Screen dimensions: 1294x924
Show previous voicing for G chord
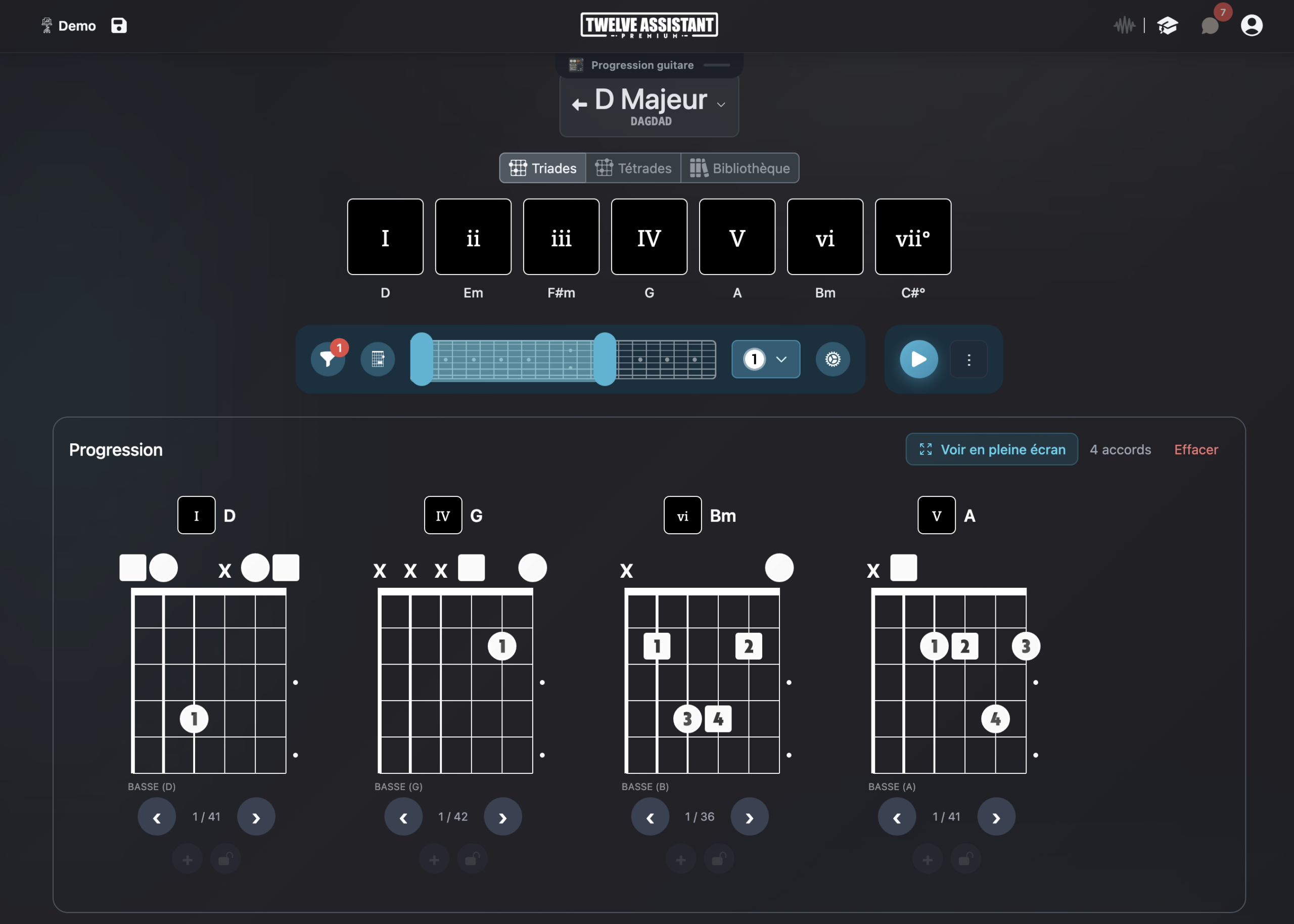pos(403,817)
